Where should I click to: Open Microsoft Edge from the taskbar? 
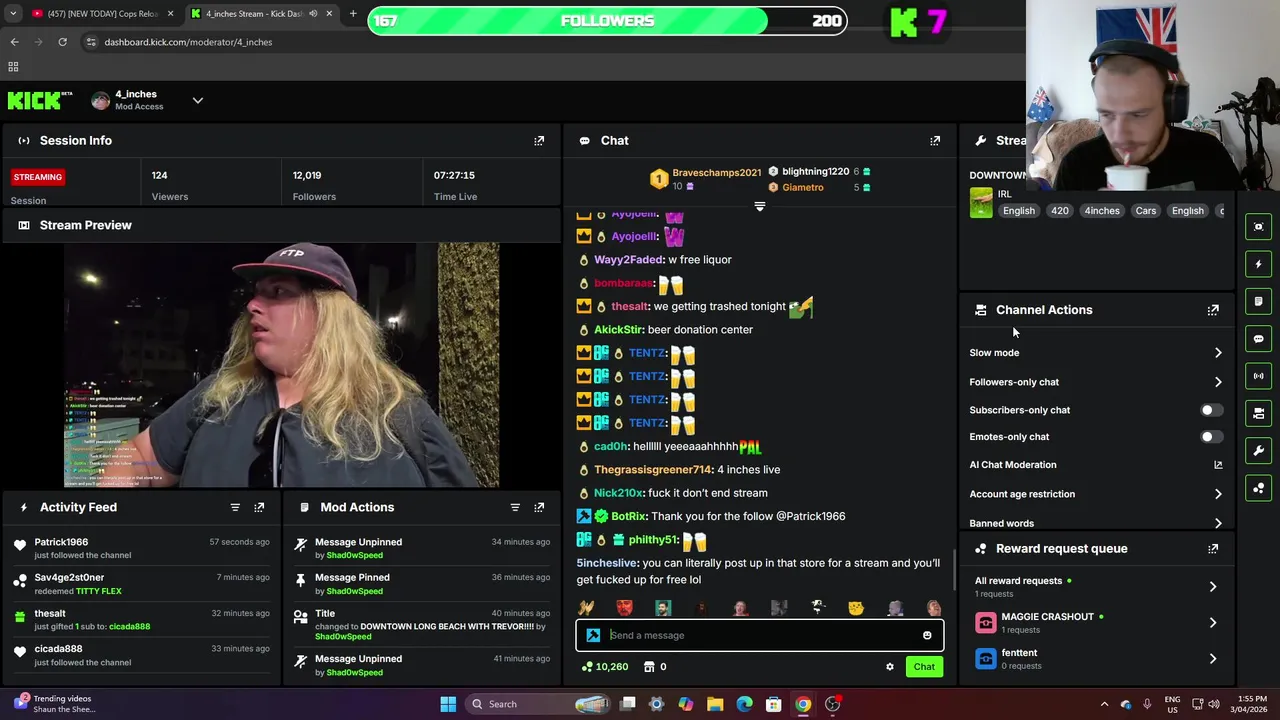(x=744, y=704)
